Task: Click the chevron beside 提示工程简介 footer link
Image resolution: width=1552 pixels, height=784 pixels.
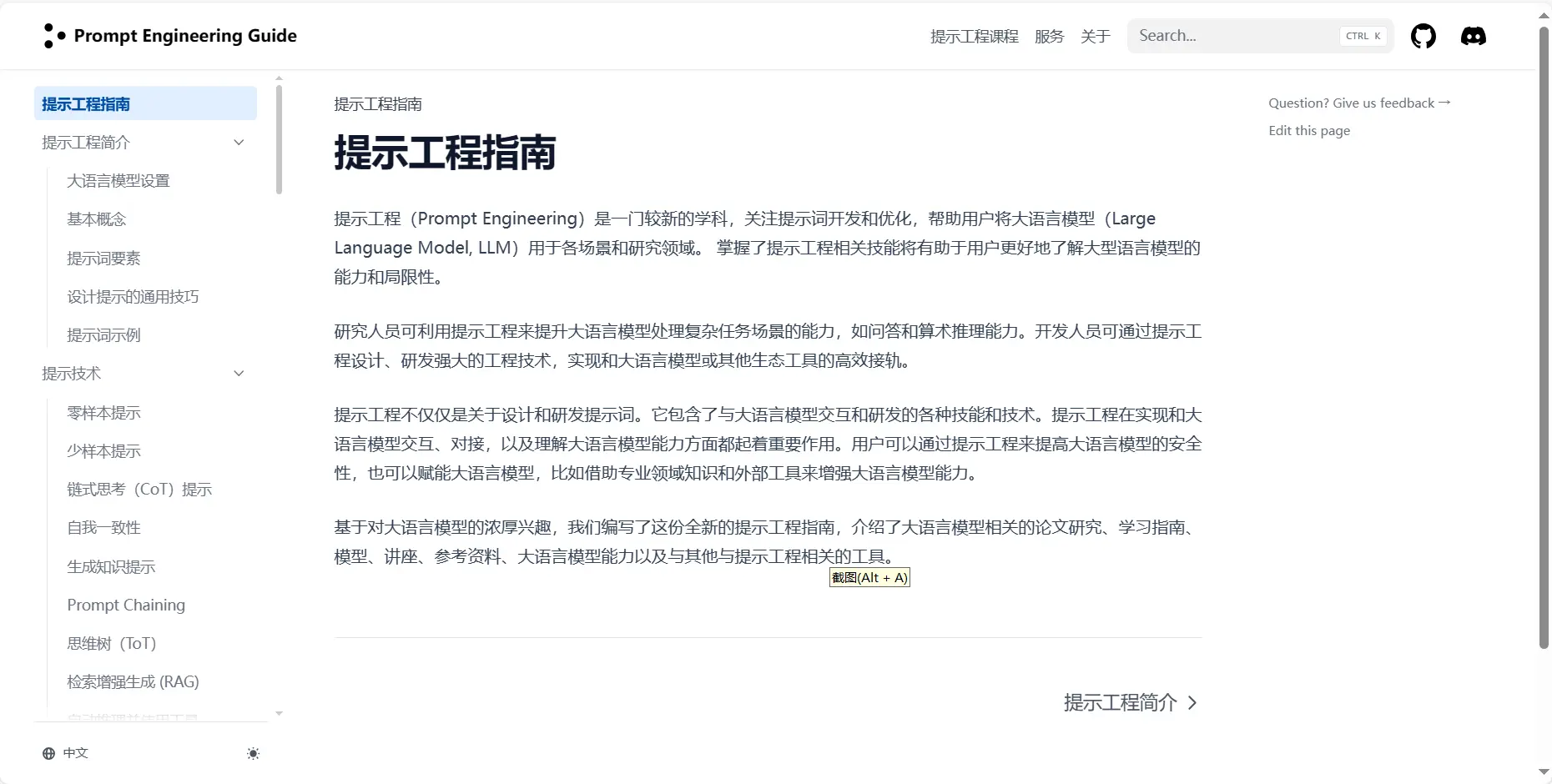Action: click(1192, 703)
